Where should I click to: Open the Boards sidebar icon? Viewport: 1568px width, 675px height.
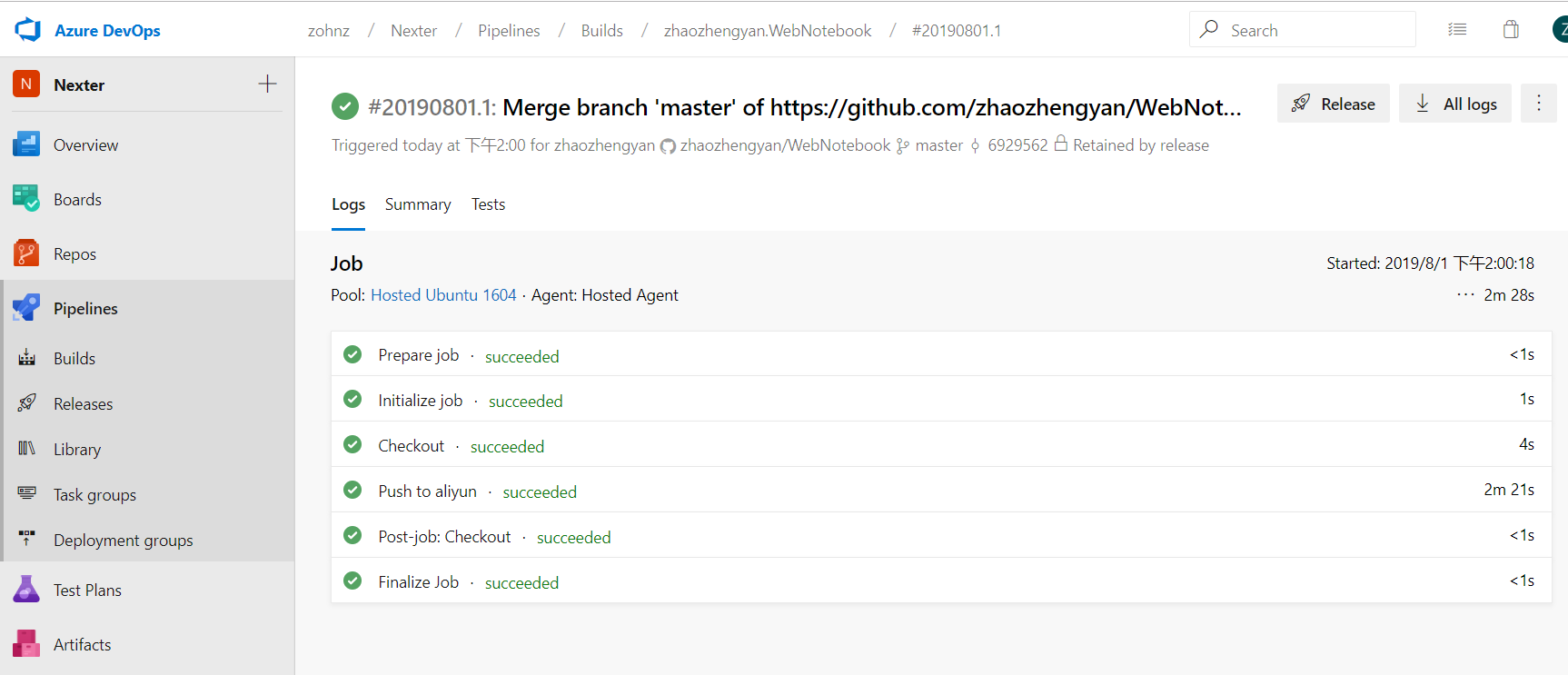26,199
